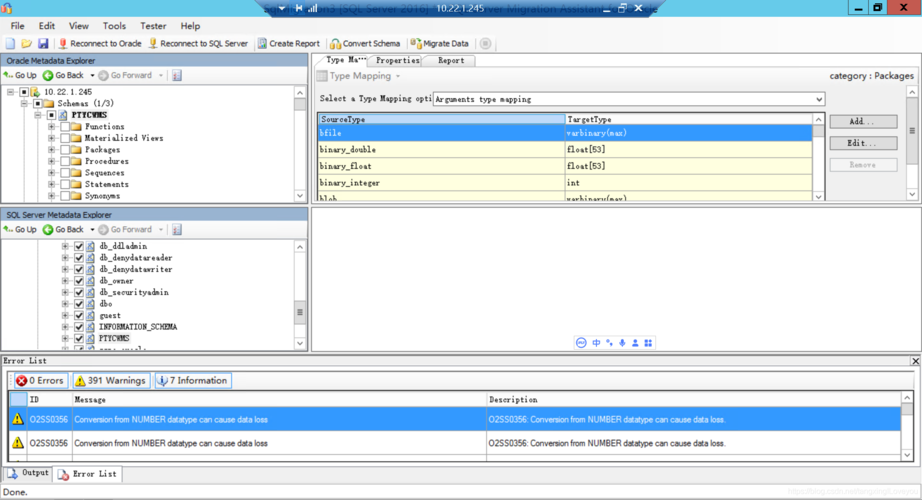The width and height of the screenshot is (922, 500).
Task: Click the Open Project folder icon
Action: 26,44
